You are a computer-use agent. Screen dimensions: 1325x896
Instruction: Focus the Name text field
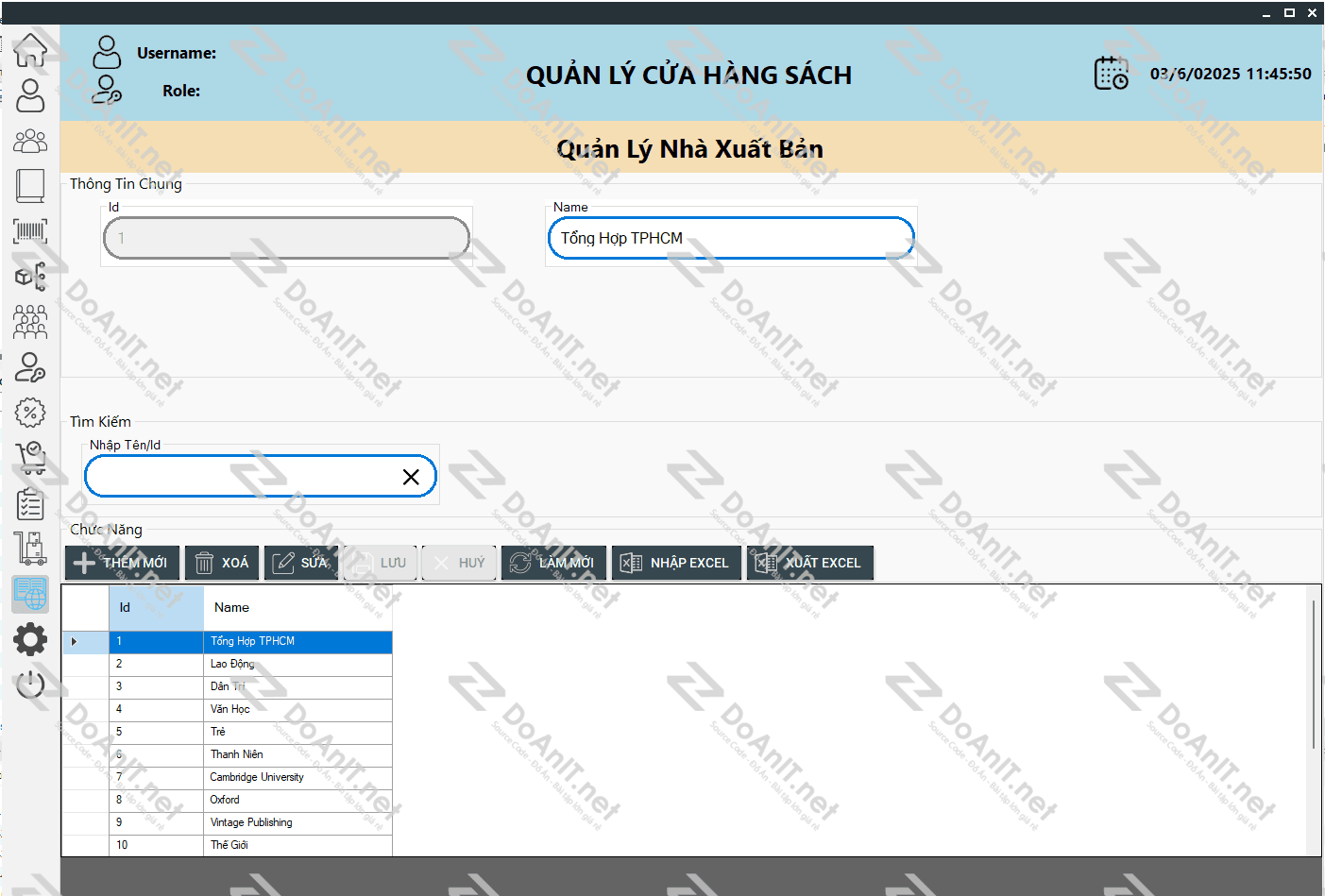coord(730,238)
